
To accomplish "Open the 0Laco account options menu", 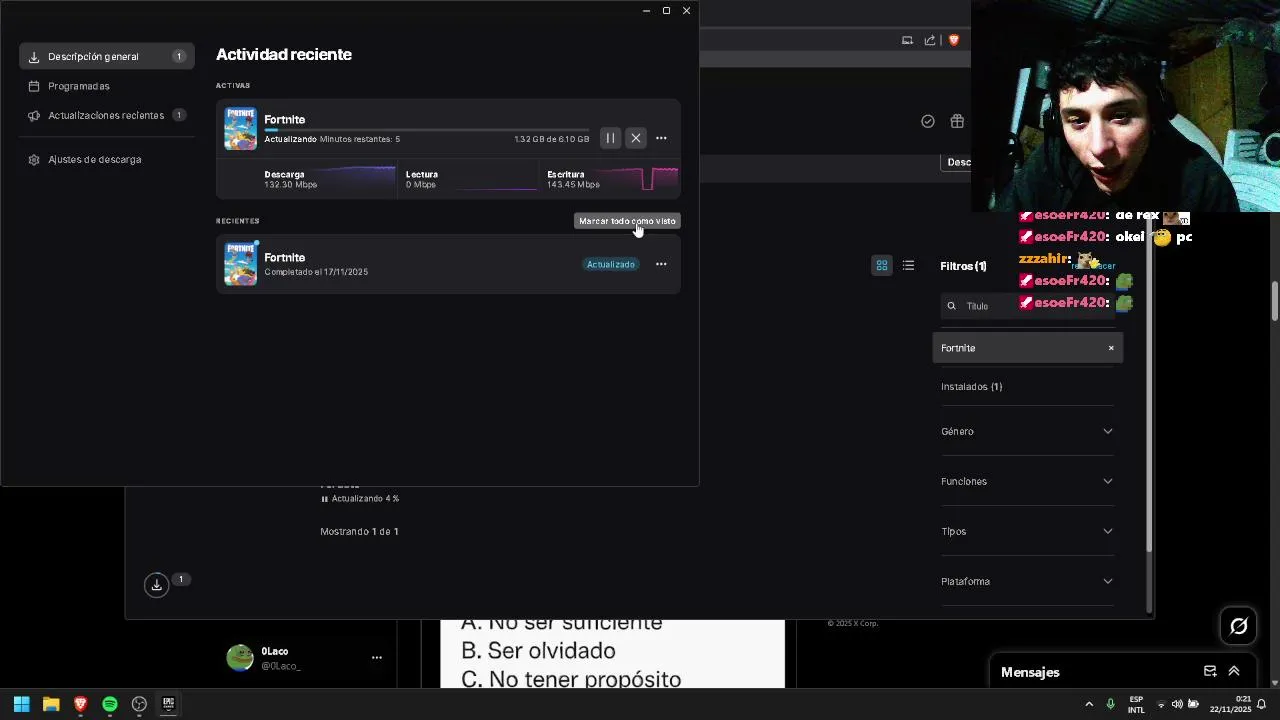I will 377,657.
